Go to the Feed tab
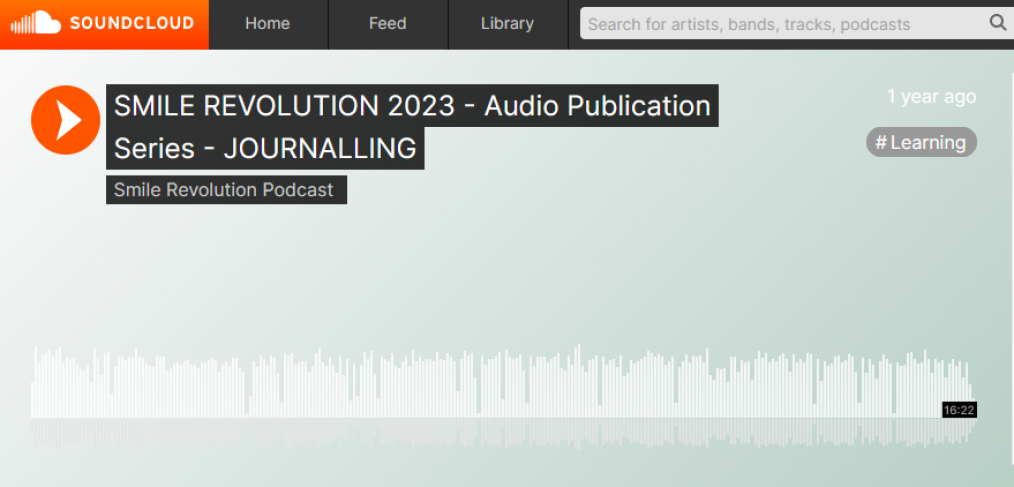 pos(387,24)
